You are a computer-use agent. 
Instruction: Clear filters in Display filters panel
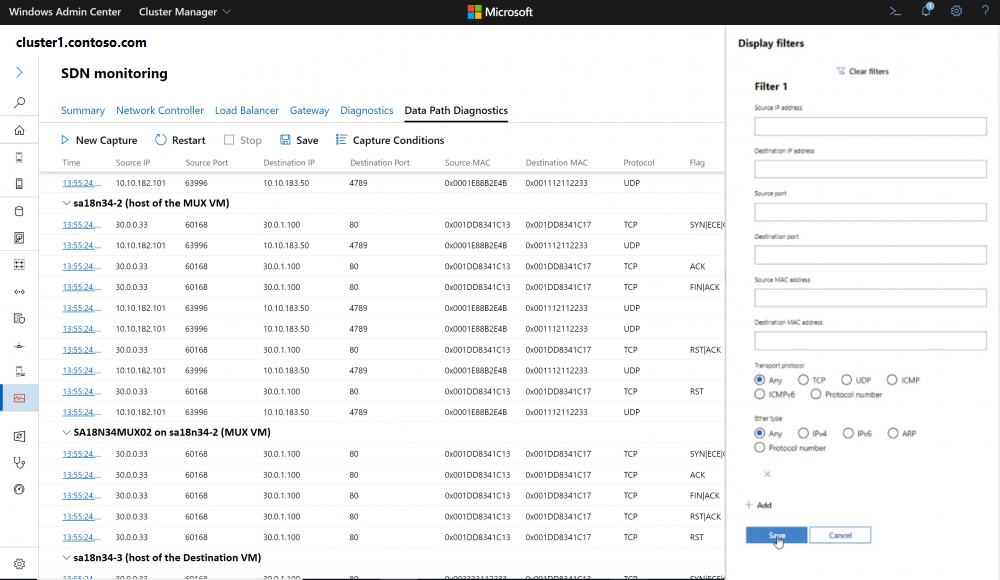(x=862, y=71)
